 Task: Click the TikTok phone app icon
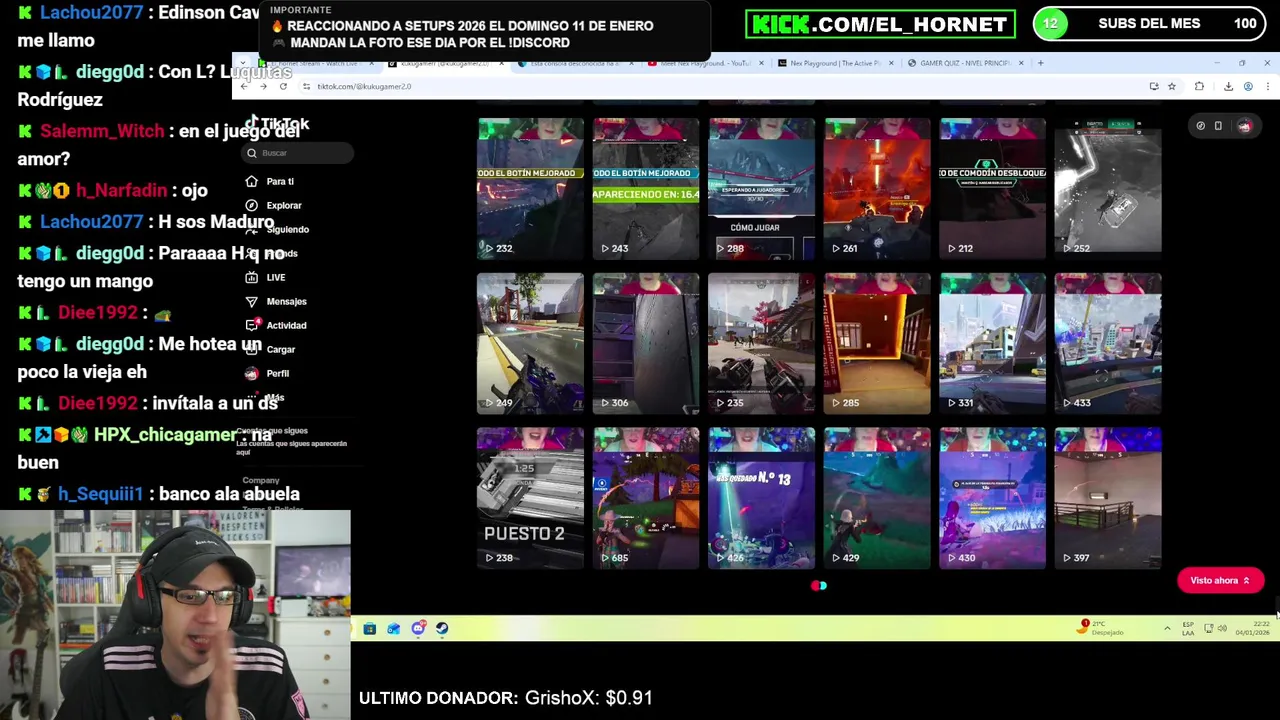click(x=1218, y=126)
